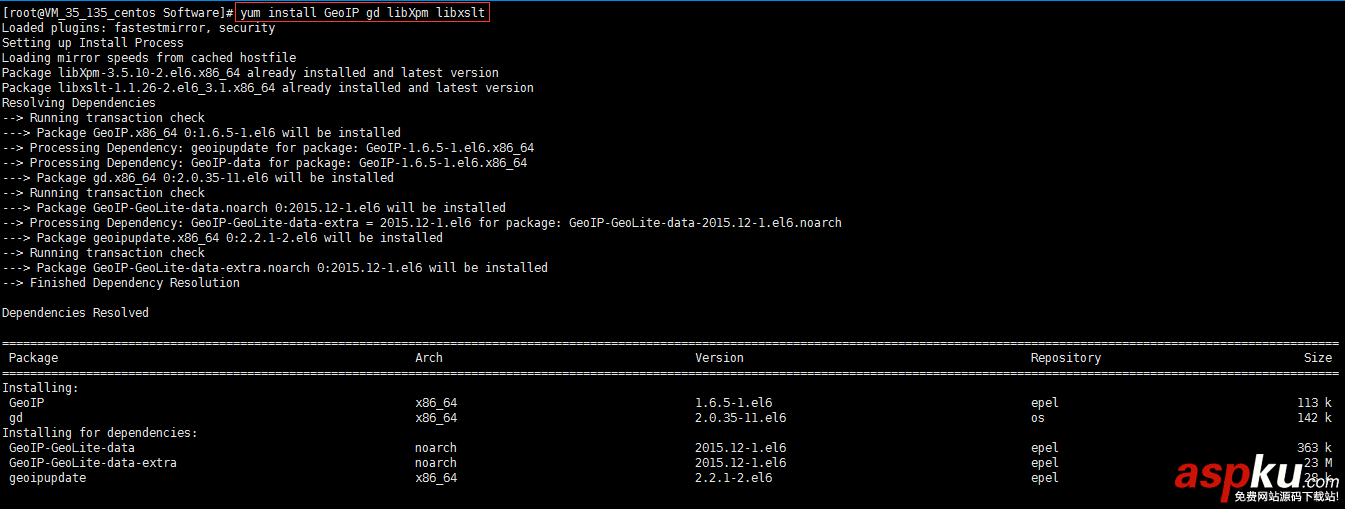
Task: Click the highlighted yum install command
Action: pos(363,13)
